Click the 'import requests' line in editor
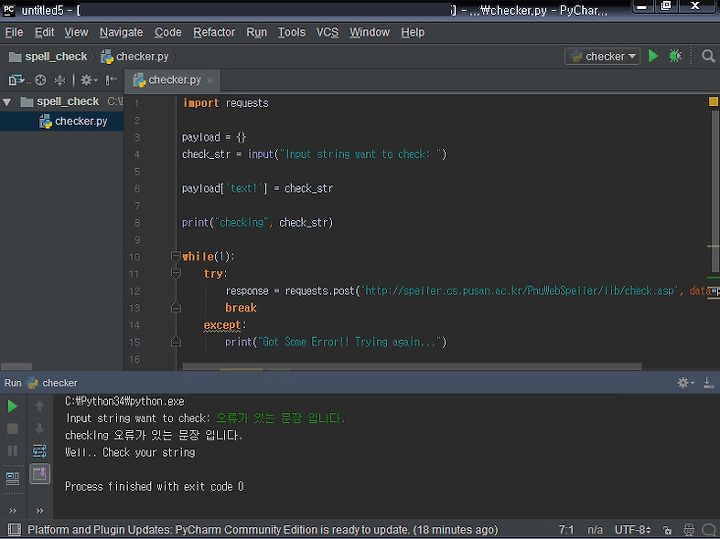 (225, 103)
